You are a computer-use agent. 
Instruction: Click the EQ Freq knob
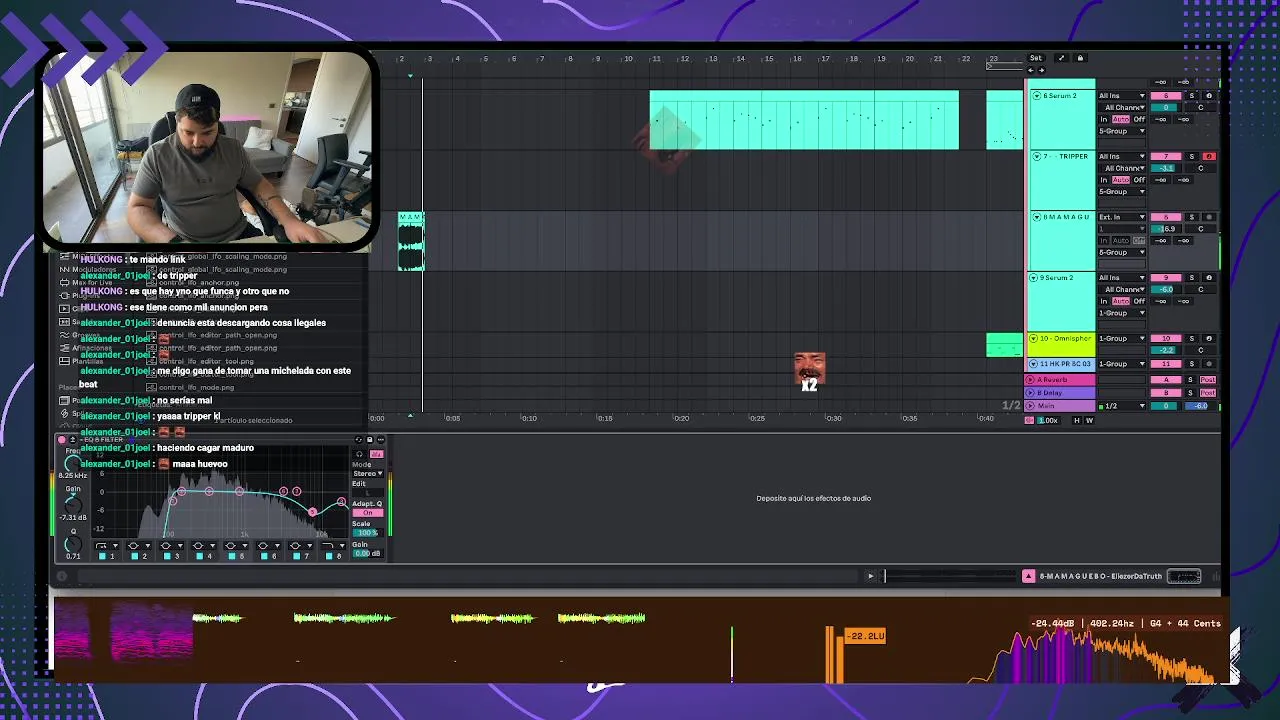pyautogui.click(x=73, y=463)
